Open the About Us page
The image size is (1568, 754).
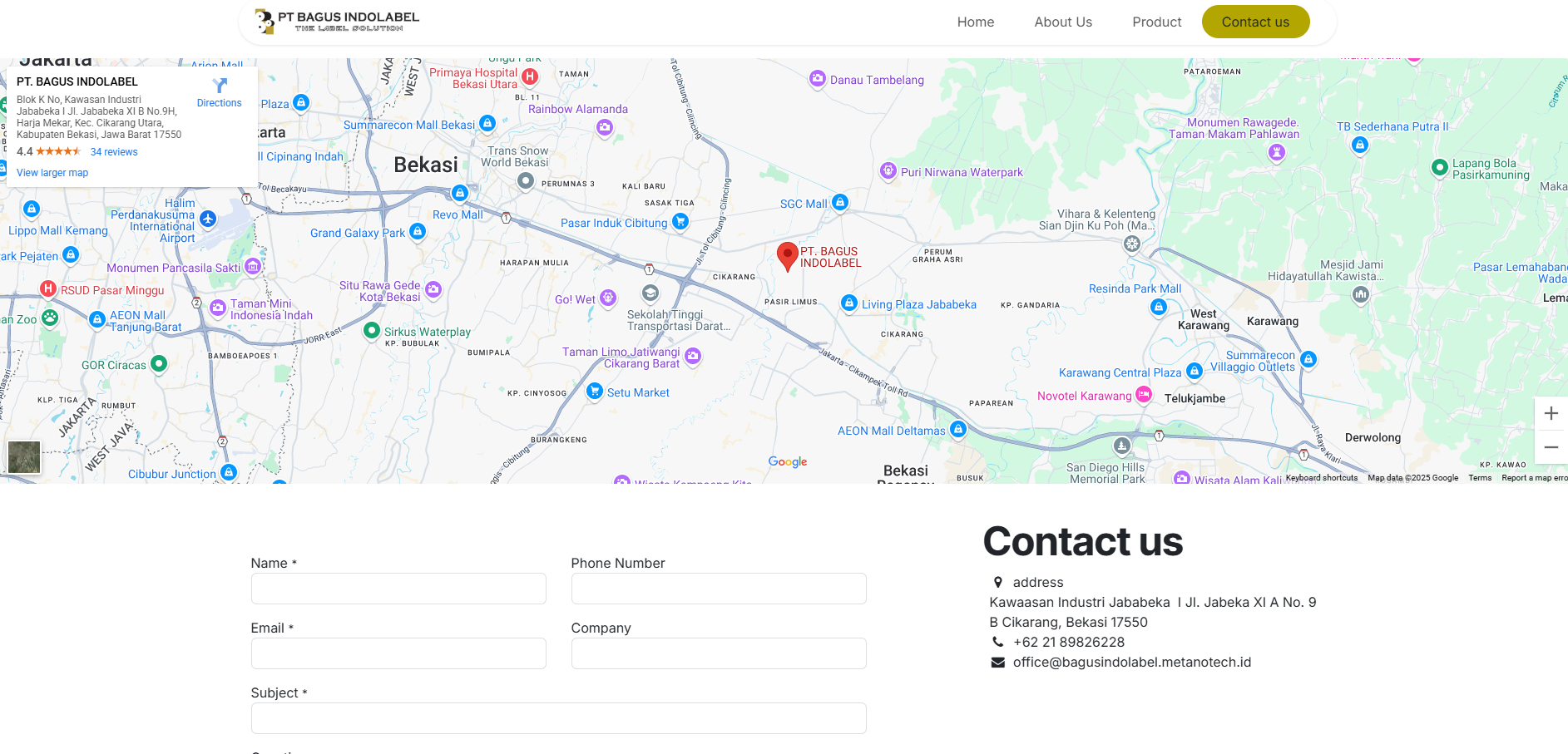click(x=1063, y=22)
